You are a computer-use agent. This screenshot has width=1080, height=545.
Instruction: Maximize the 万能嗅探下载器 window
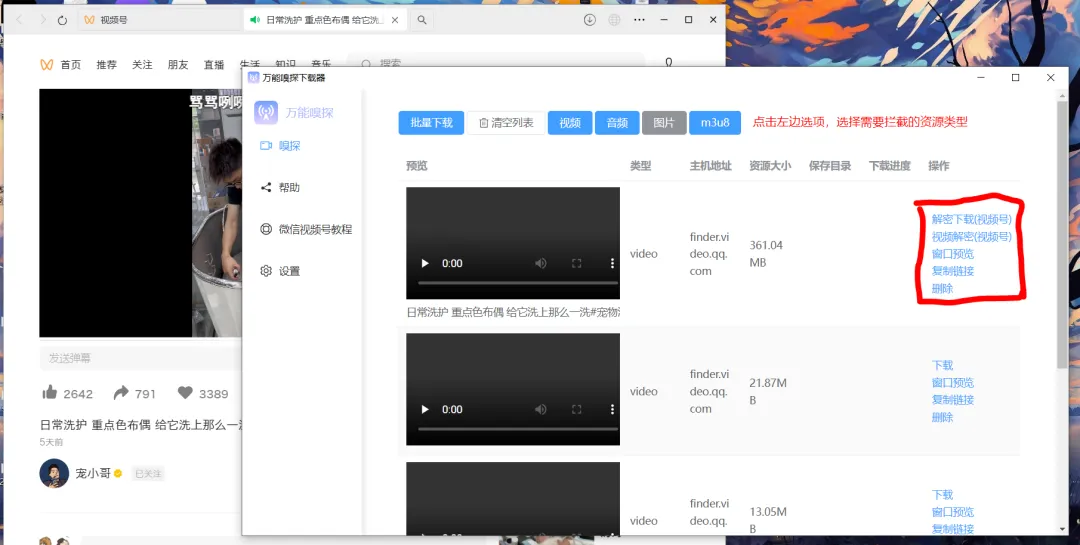tap(1015, 78)
